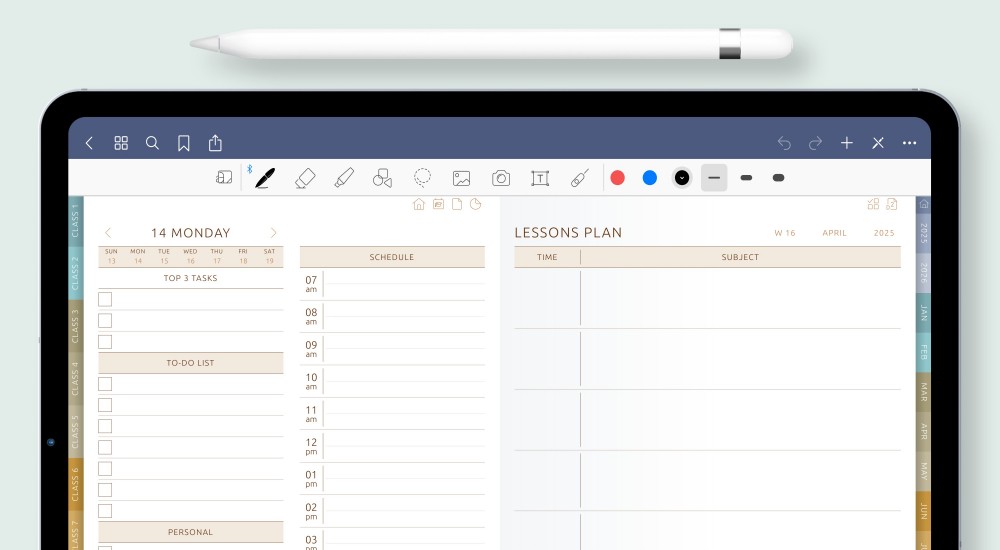The image size is (1000, 550).
Task: Open the three-dot more options menu
Action: point(909,143)
